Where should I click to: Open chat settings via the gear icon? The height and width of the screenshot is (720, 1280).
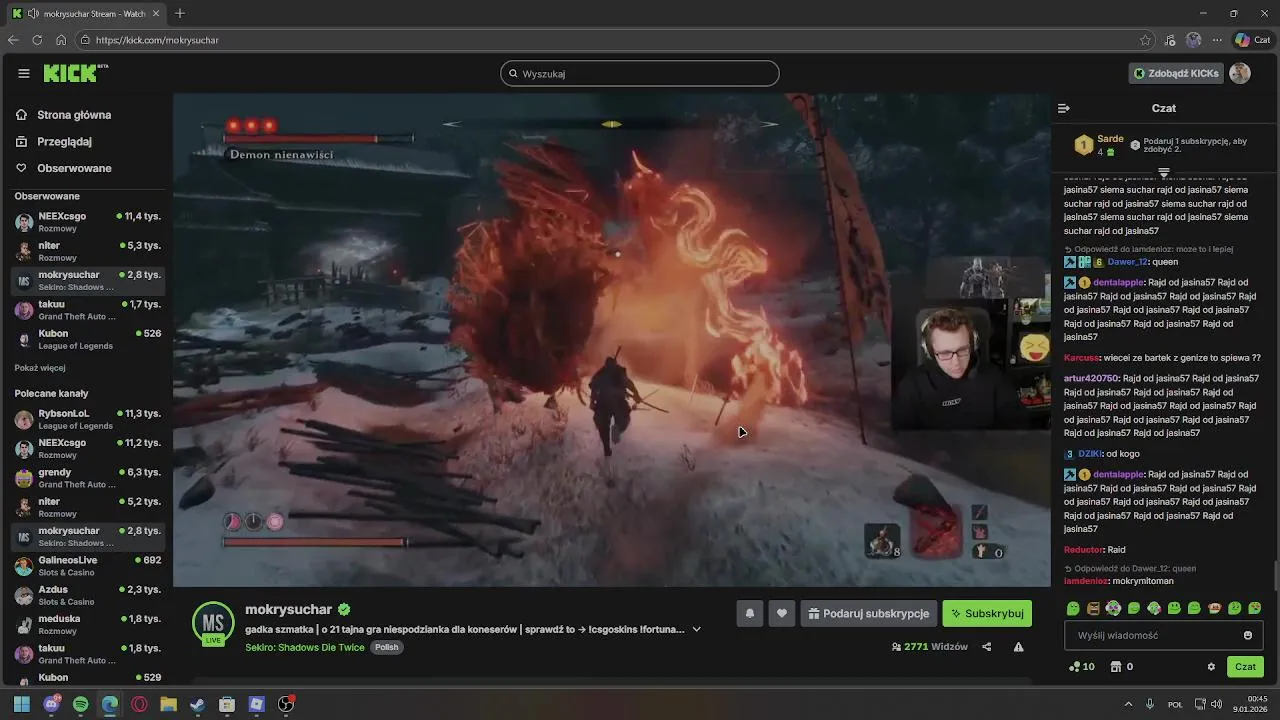point(1211,667)
